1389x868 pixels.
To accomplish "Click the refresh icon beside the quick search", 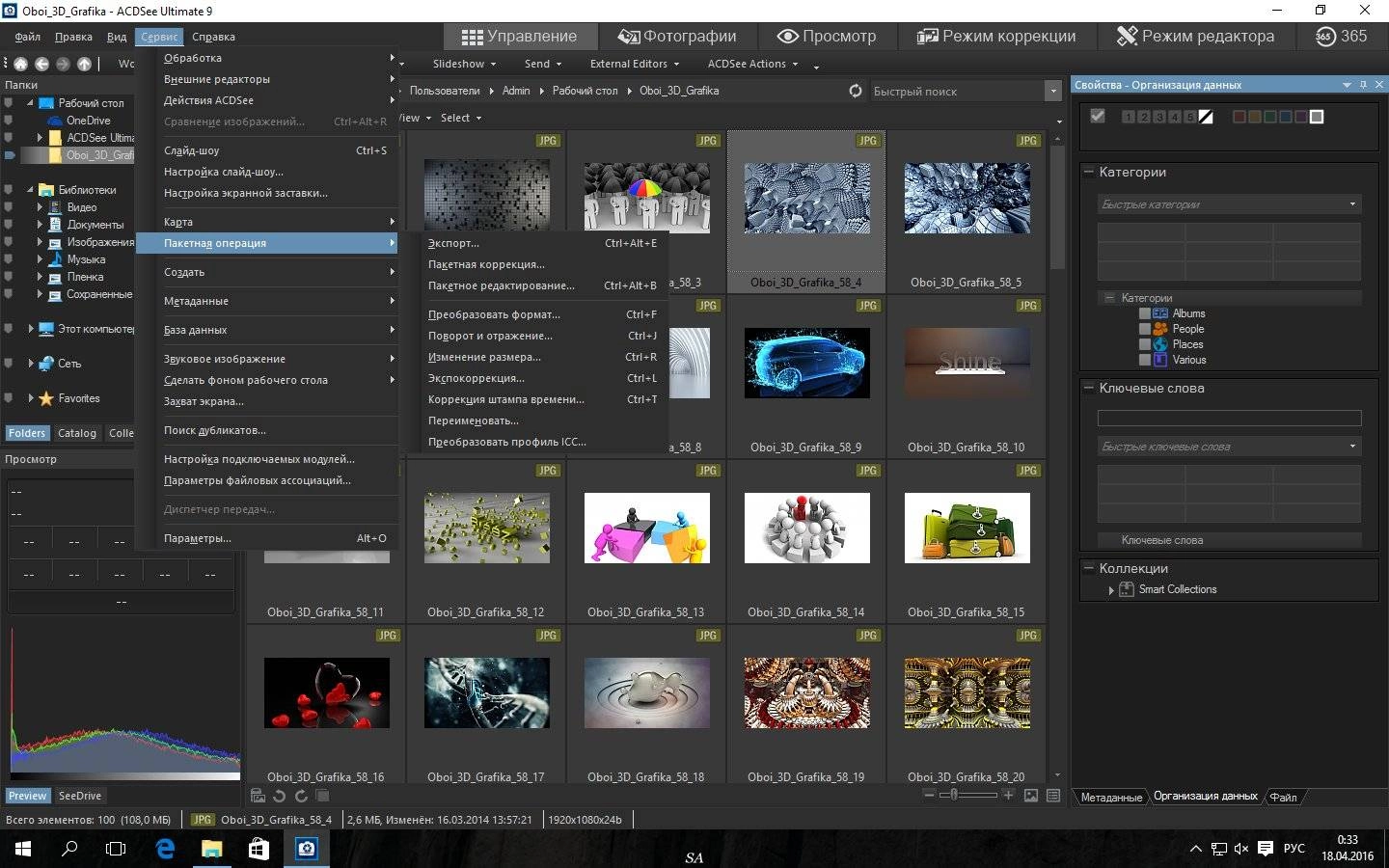I will tap(855, 91).
